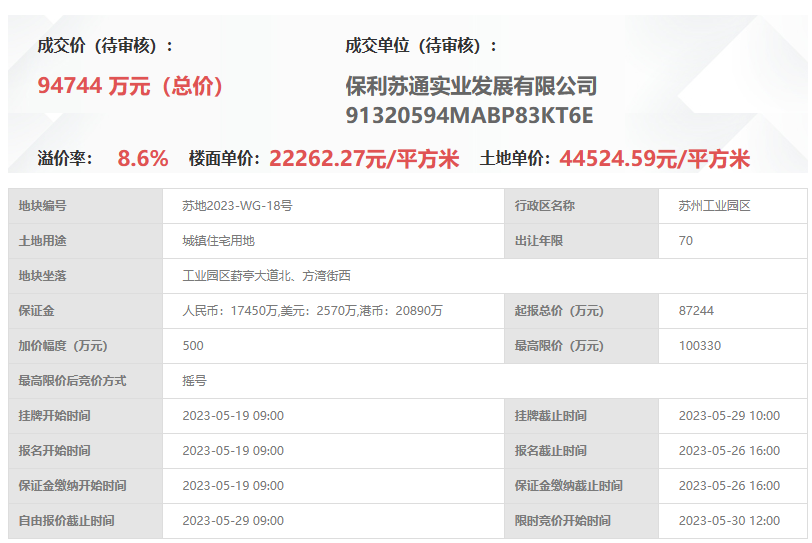Click the 出让年限 label cell
The image size is (812, 543).
point(582,241)
